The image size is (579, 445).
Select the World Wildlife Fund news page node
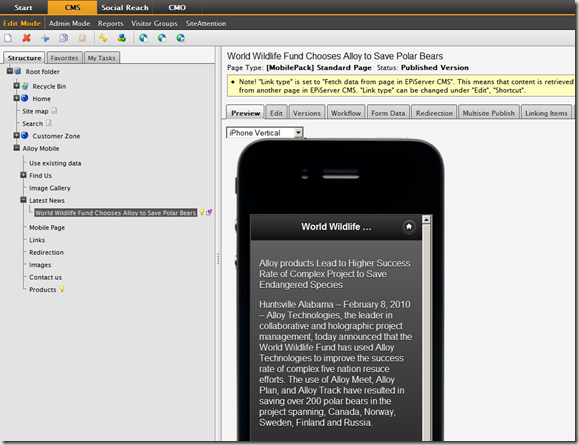pyautogui.click(x=116, y=212)
